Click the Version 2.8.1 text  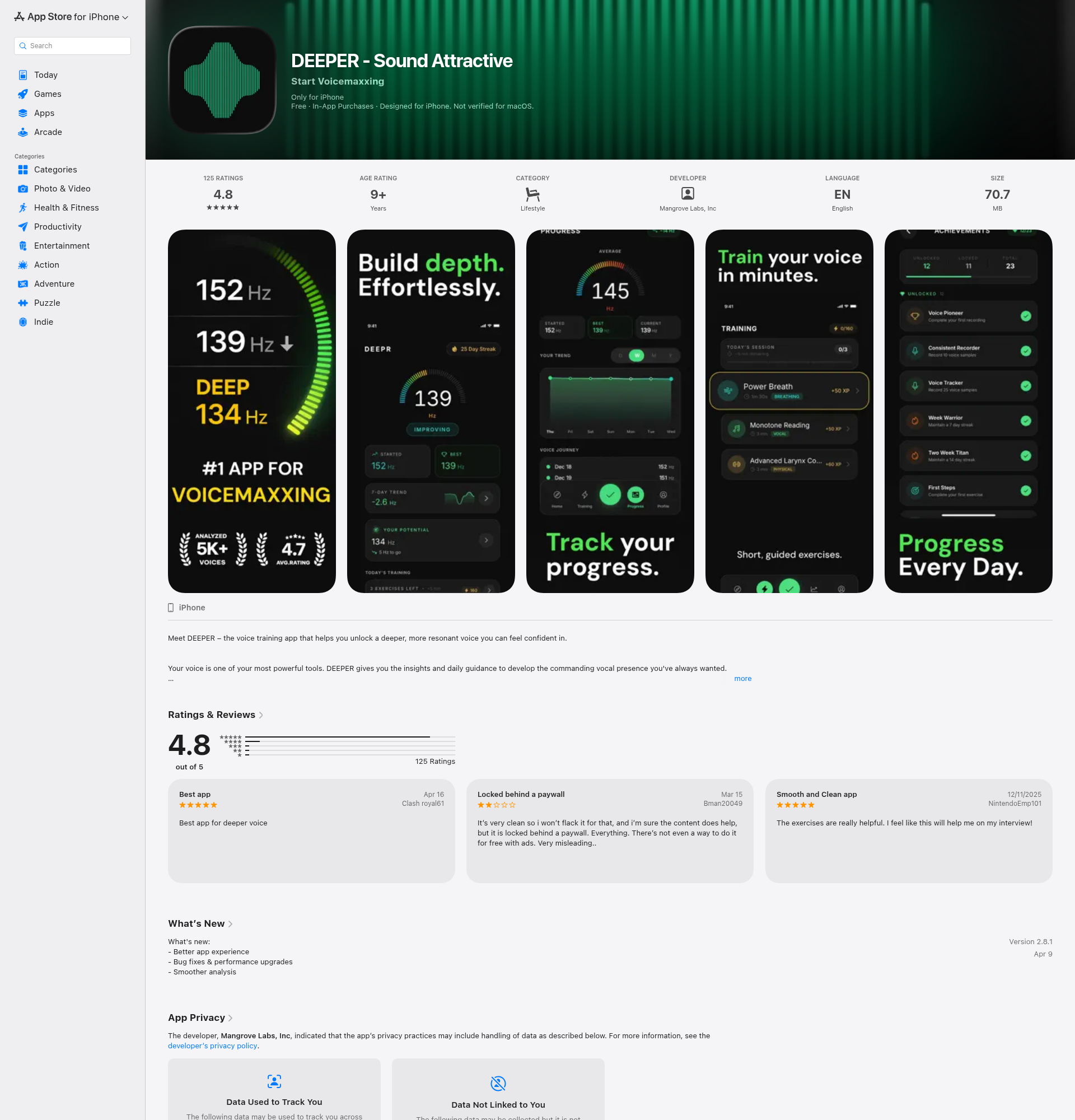[x=1030, y=942]
